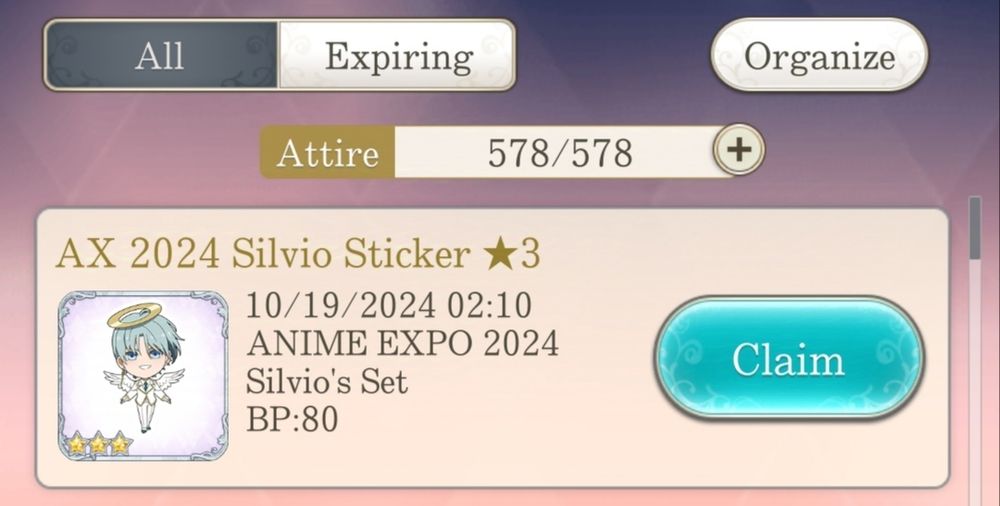Claim the AX 2024 Silvio Sticker
This screenshot has height=506, width=1000.
(x=789, y=359)
